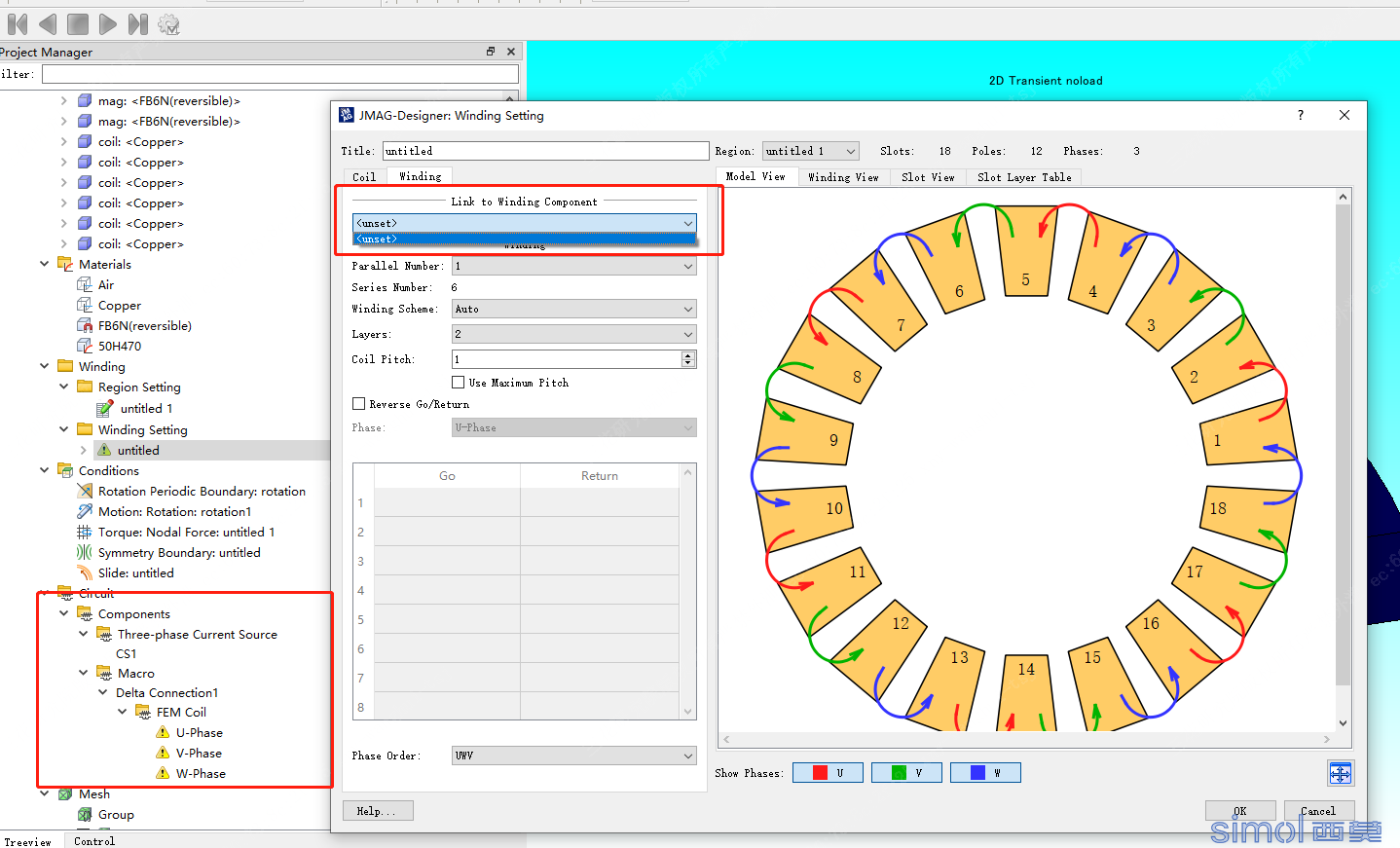This screenshot has height=848, width=1400.
Task: Click the Go/Return table vertical scrollbar
Action: click(x=688, y=592)
